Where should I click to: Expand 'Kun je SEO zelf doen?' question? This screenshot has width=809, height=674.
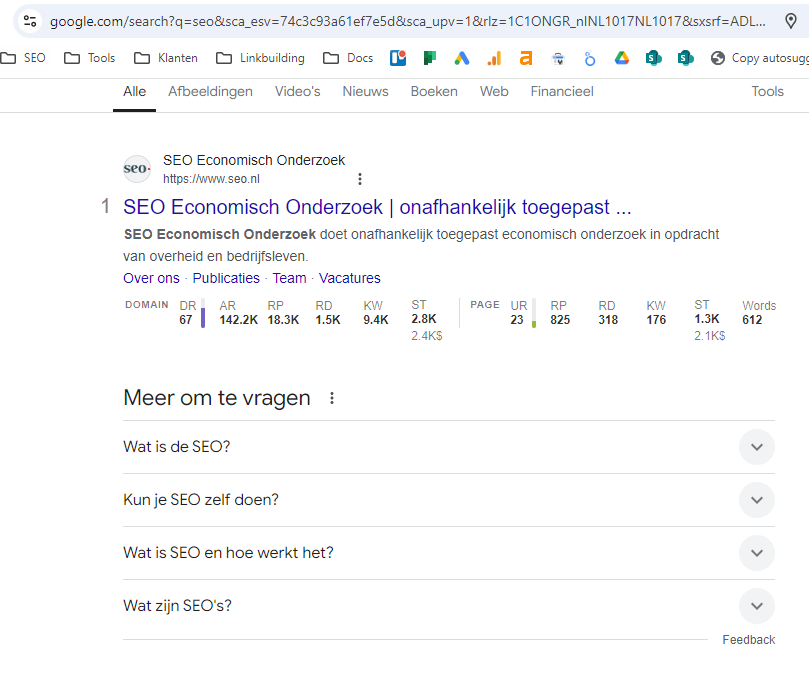point(756,500)
